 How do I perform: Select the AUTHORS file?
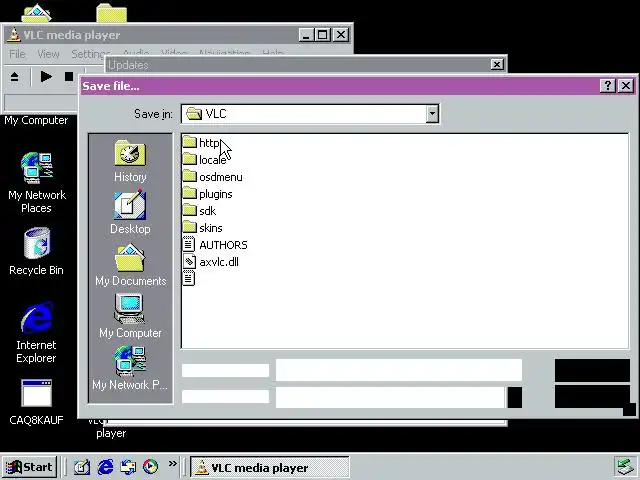click(215, 245)
